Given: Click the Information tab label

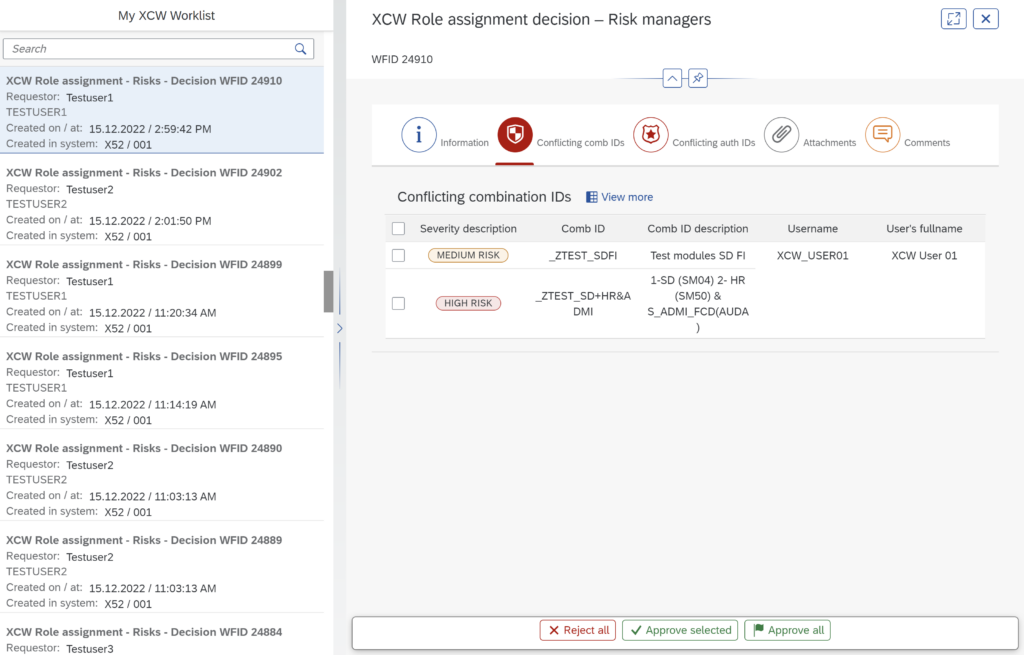Looking at the screenshot, I should coord(464,142).
